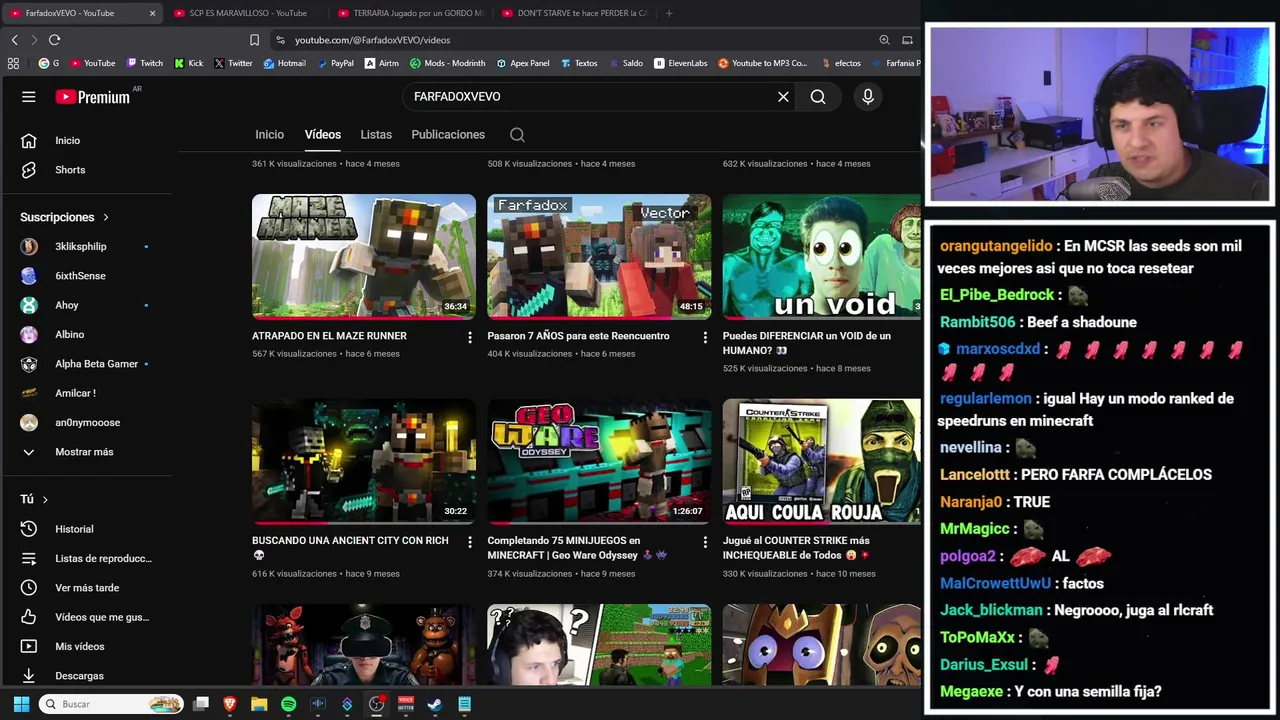Open new tab with plus button

(669, 13)
